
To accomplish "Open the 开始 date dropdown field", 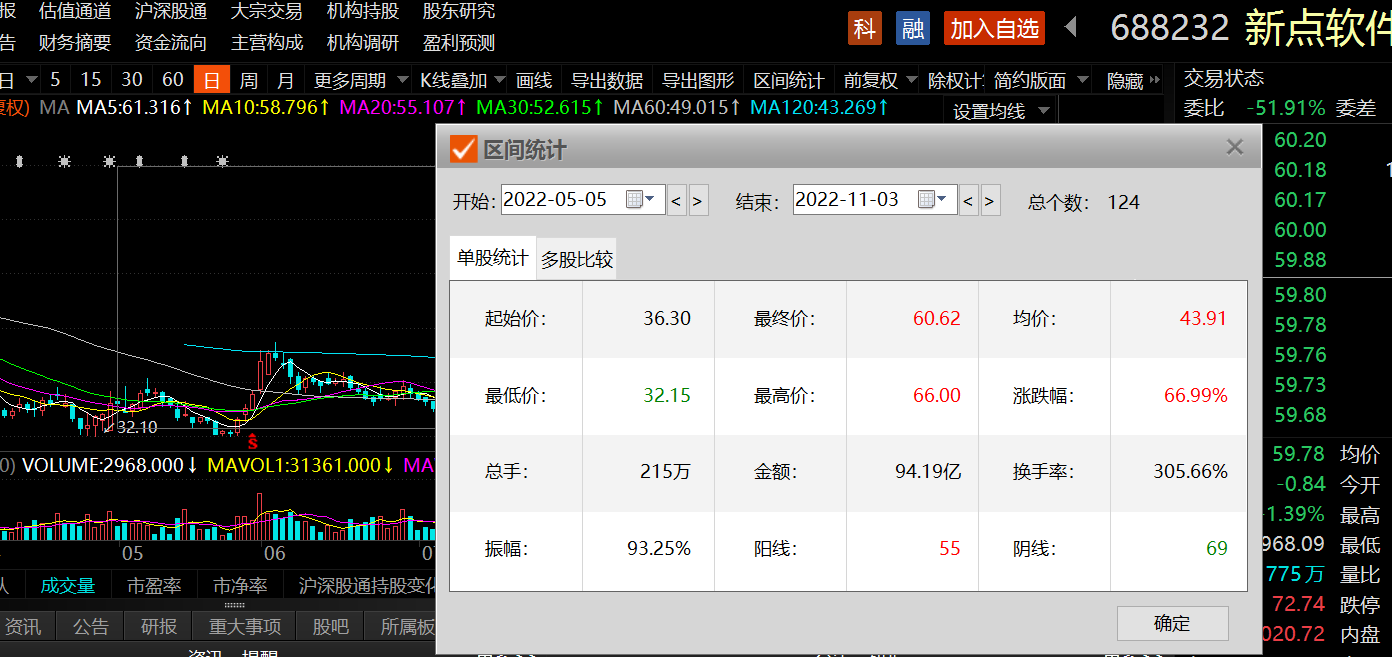I will [584, 200].
